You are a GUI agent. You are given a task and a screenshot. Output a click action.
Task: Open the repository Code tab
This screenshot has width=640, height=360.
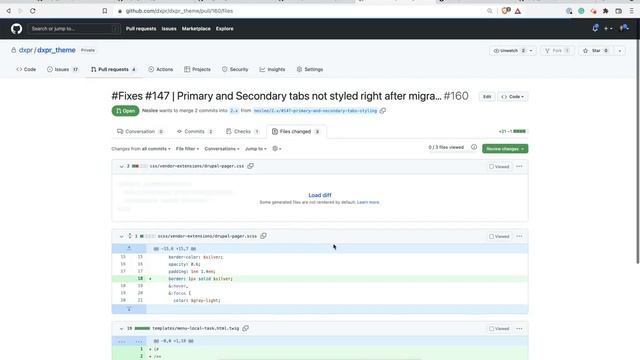(26, 69)
